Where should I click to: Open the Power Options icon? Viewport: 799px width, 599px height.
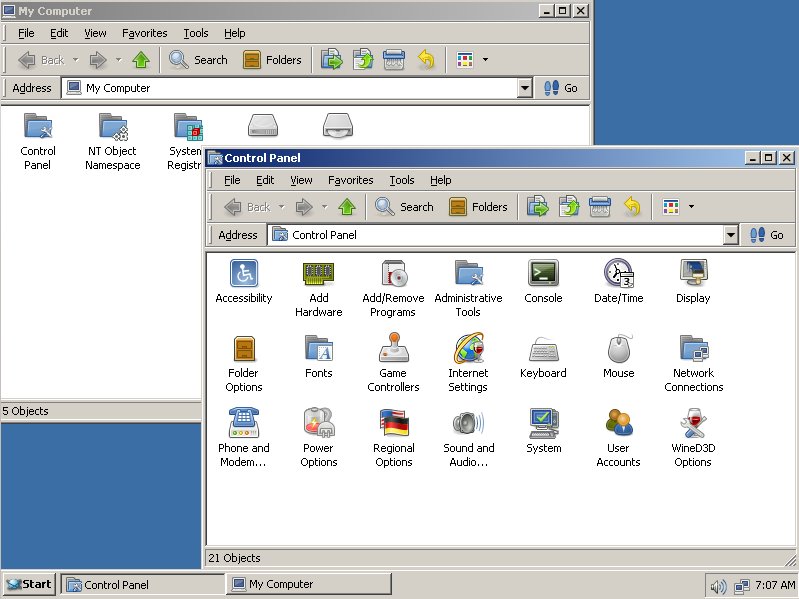point(318,423)
